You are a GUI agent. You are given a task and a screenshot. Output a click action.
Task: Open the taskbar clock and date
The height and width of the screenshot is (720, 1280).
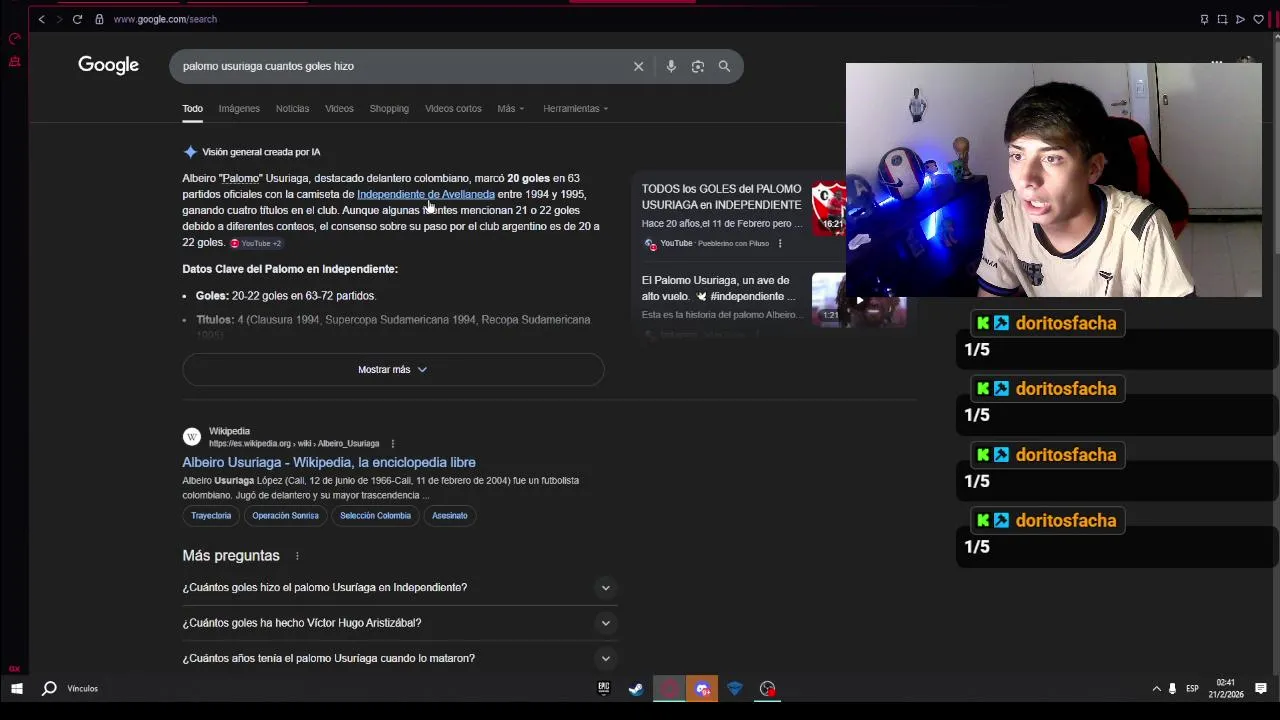[x=1225, y=688]
